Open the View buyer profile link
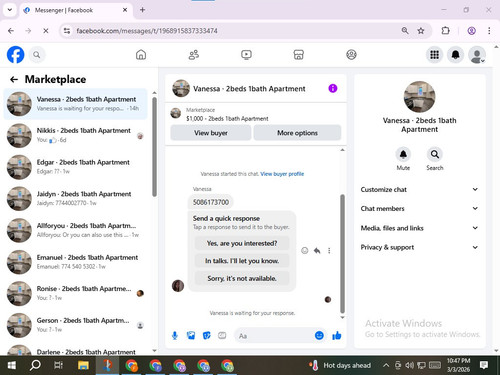Screen dimensions: 500x375 [x=282, y=174]
